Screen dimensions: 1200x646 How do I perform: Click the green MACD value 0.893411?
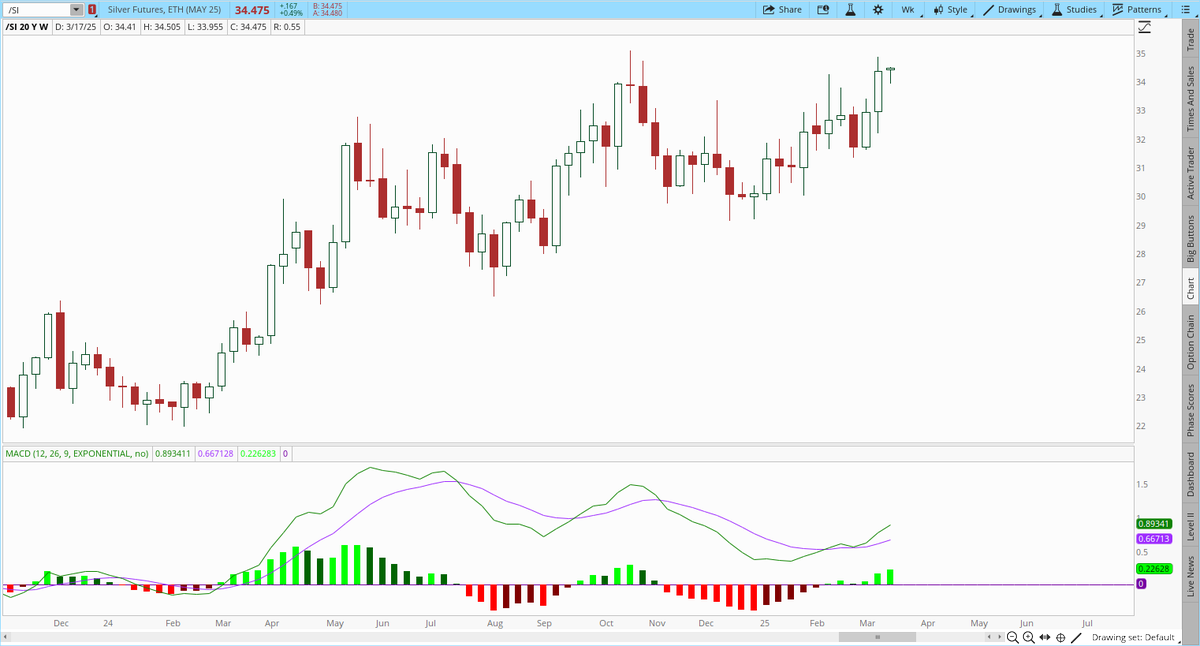coord(174,454)
